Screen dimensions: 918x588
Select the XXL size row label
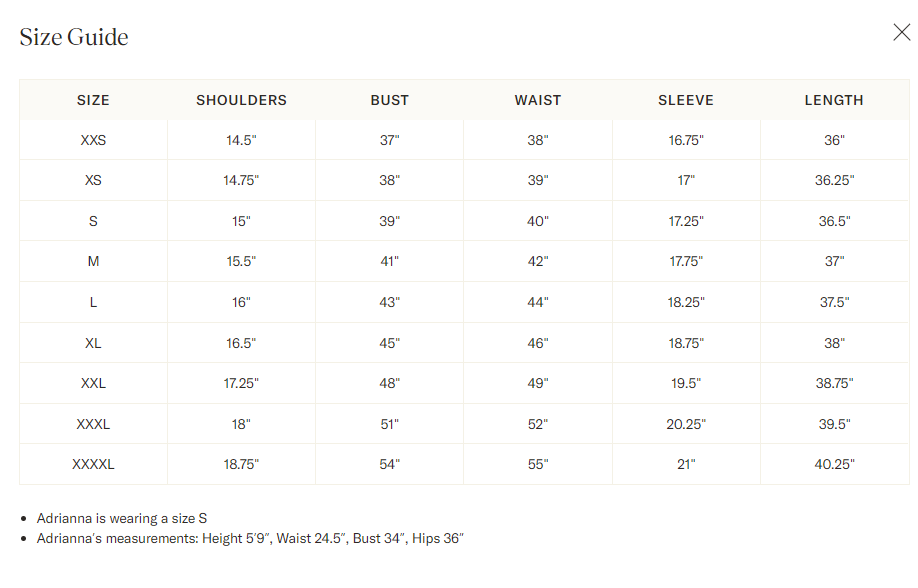click(93, 383)
